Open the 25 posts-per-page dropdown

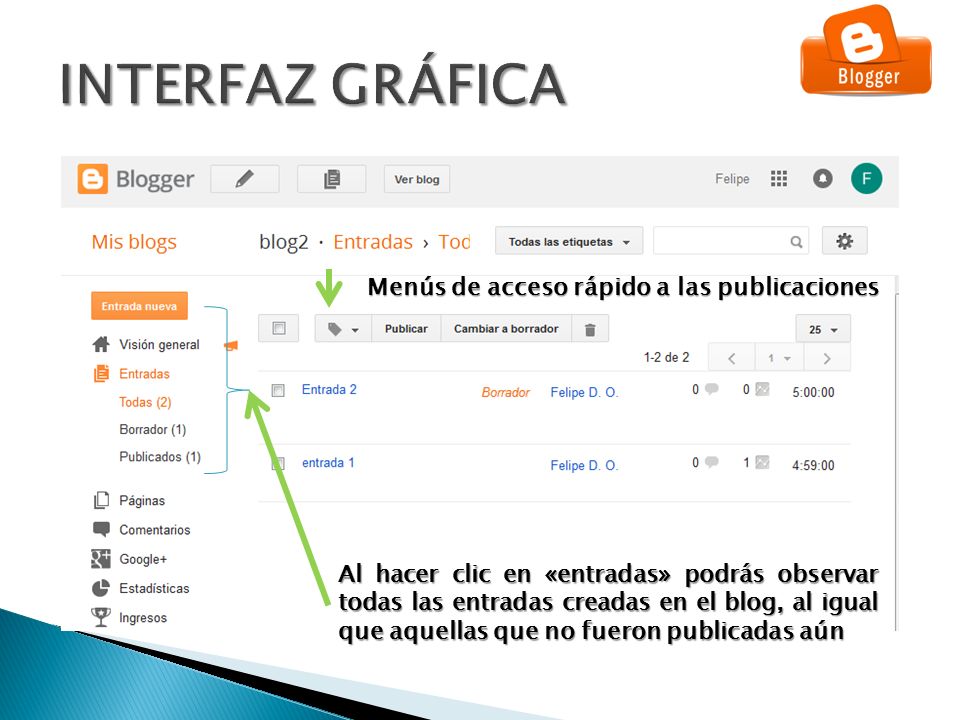pos(823,329)
